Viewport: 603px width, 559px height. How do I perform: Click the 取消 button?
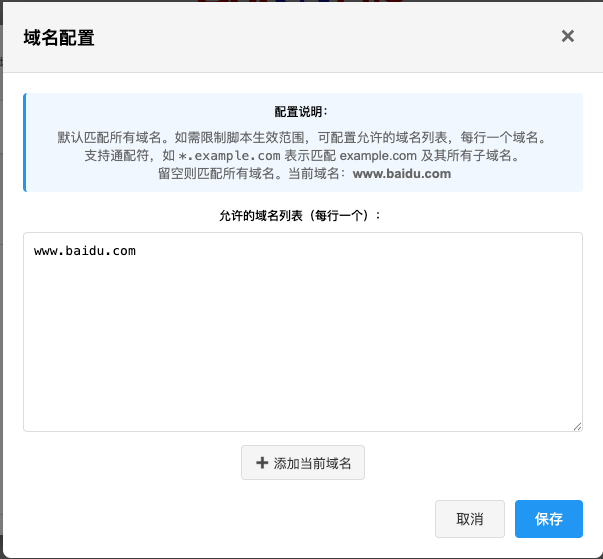(x=469, y=519)
